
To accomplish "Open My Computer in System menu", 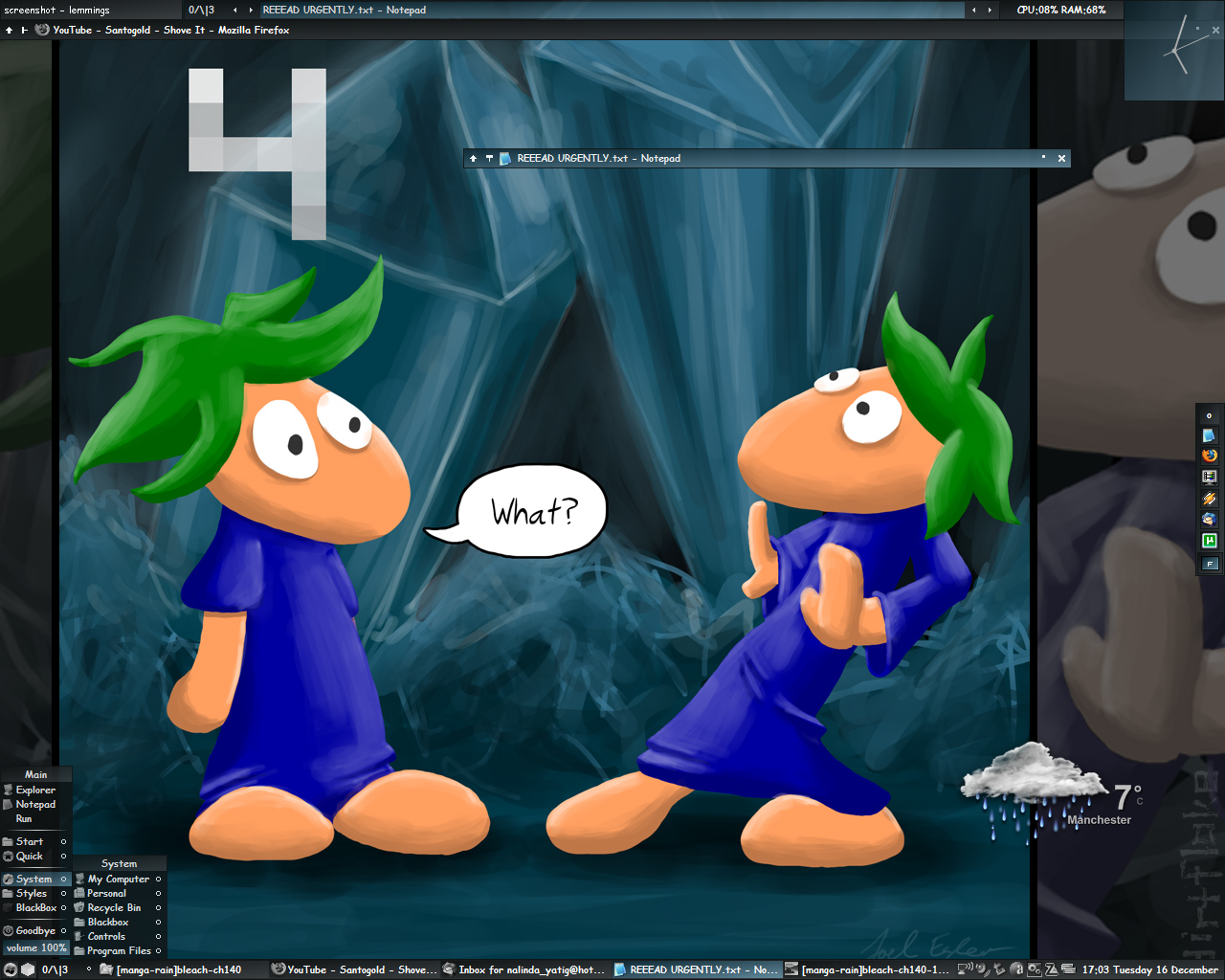I will (119, 880).
